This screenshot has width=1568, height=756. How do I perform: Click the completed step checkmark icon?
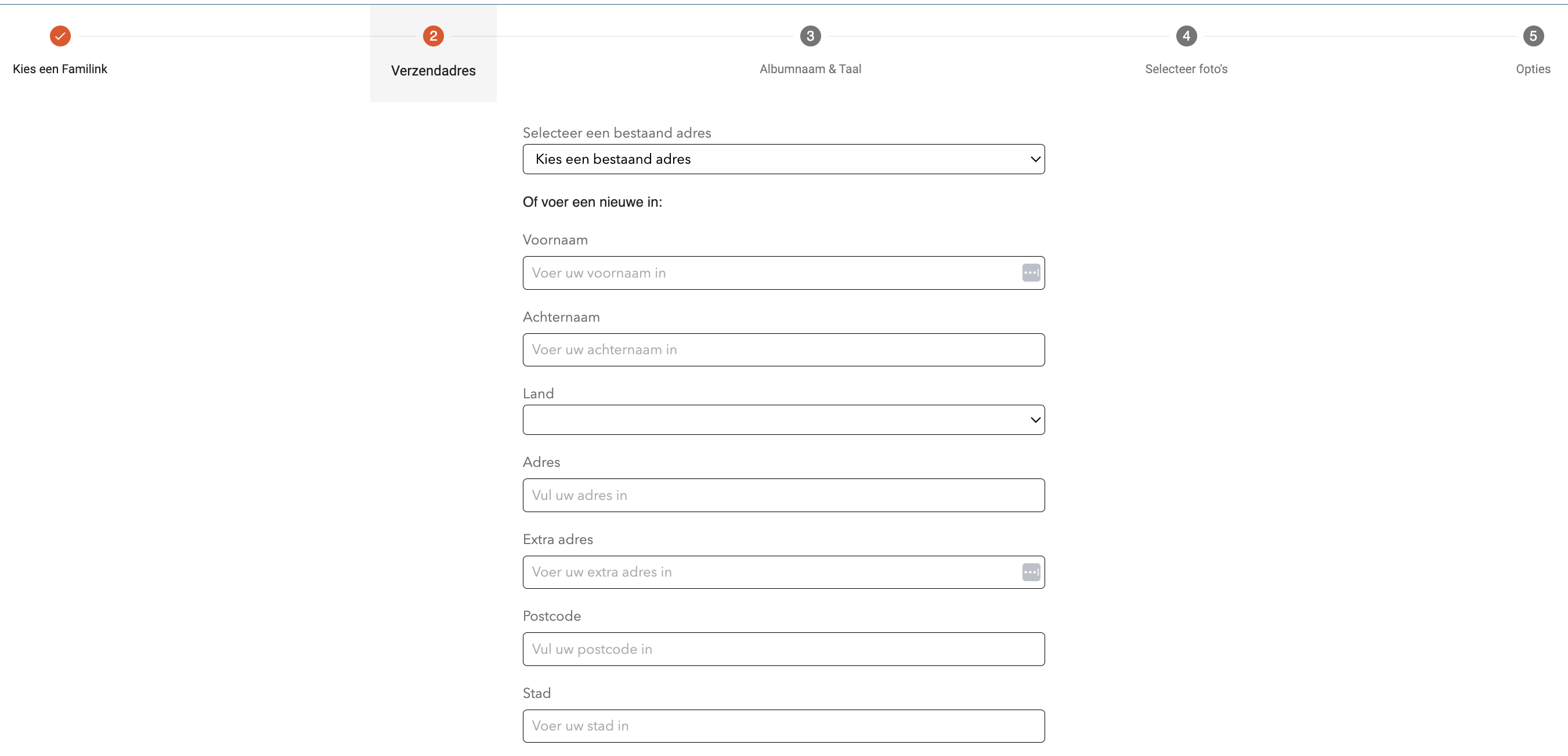click(60, 36)
